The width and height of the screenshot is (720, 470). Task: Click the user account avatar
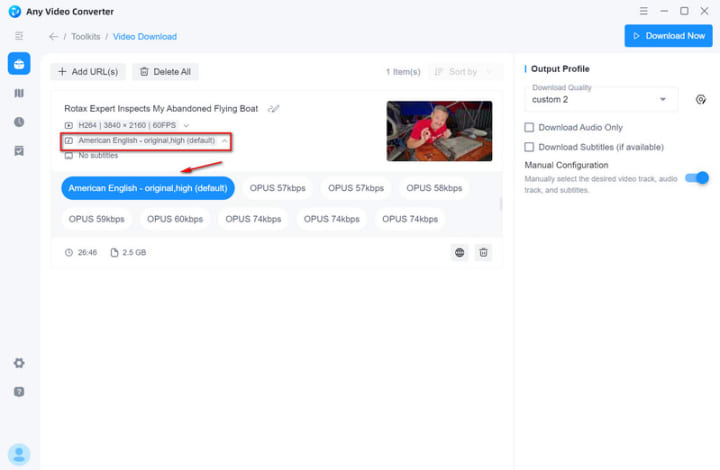point(19,455)
